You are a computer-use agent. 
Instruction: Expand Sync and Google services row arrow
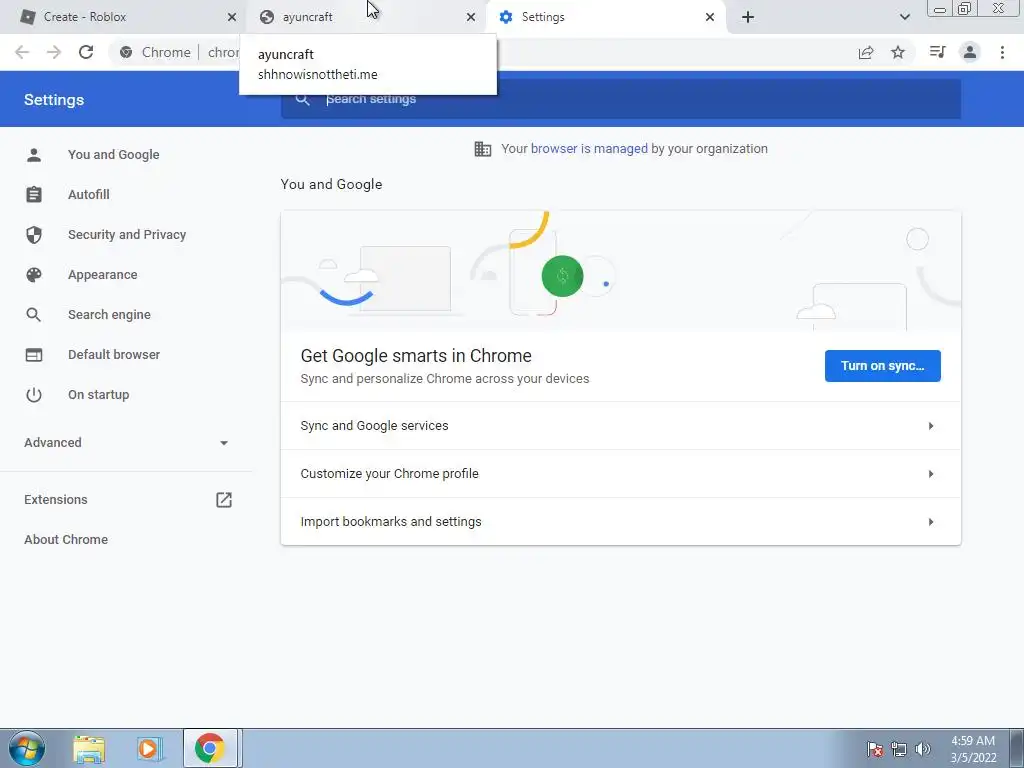coord(931,426)
